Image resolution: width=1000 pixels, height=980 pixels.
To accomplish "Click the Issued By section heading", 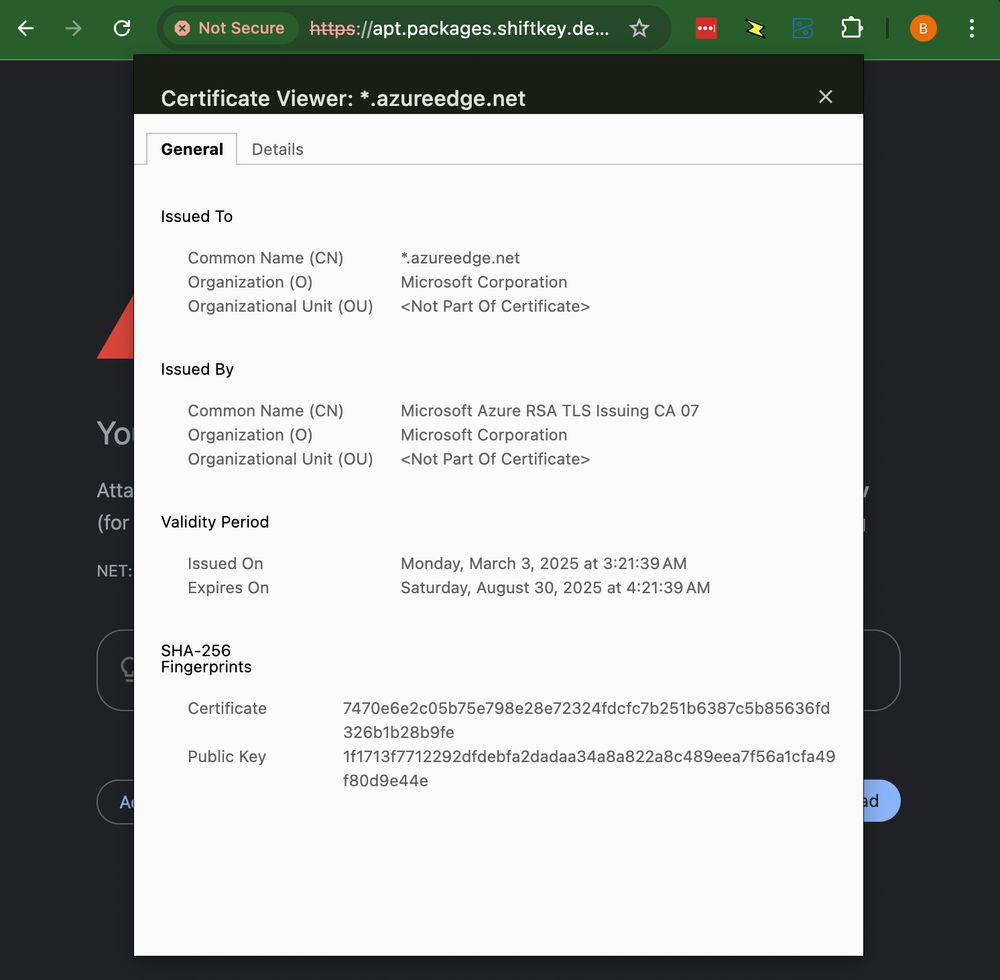I will click(197, 369).
